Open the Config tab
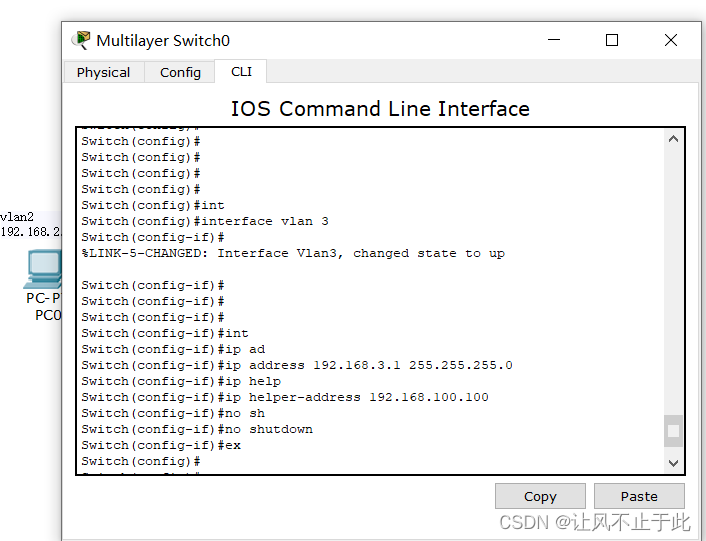The height and width of the screenshot is (541, 706). pos(180,72)
